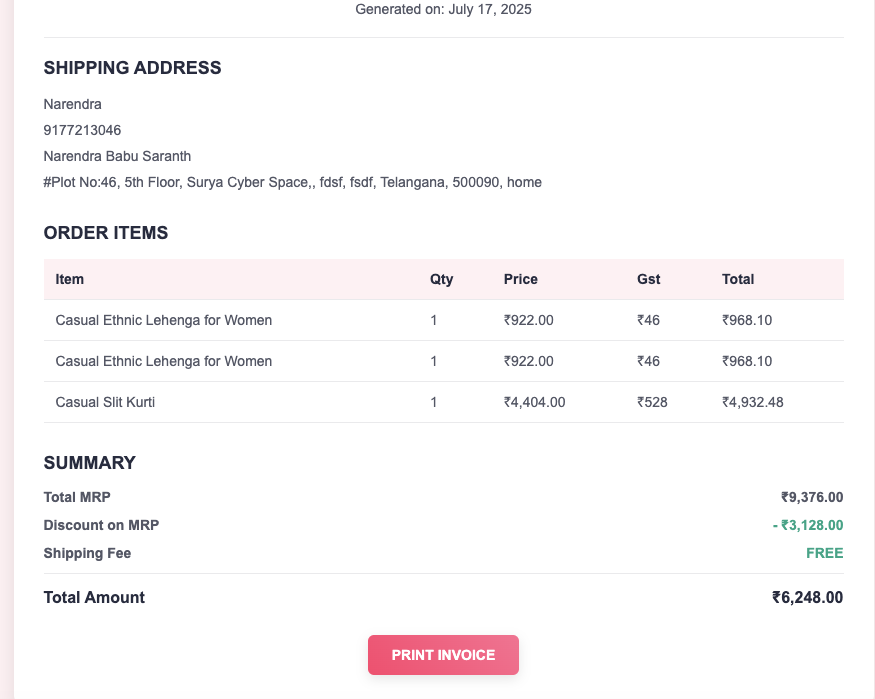Click the Price column header
Image resolution: width=875 pixels, height=699 pixels.
click(x=520, y=279)
